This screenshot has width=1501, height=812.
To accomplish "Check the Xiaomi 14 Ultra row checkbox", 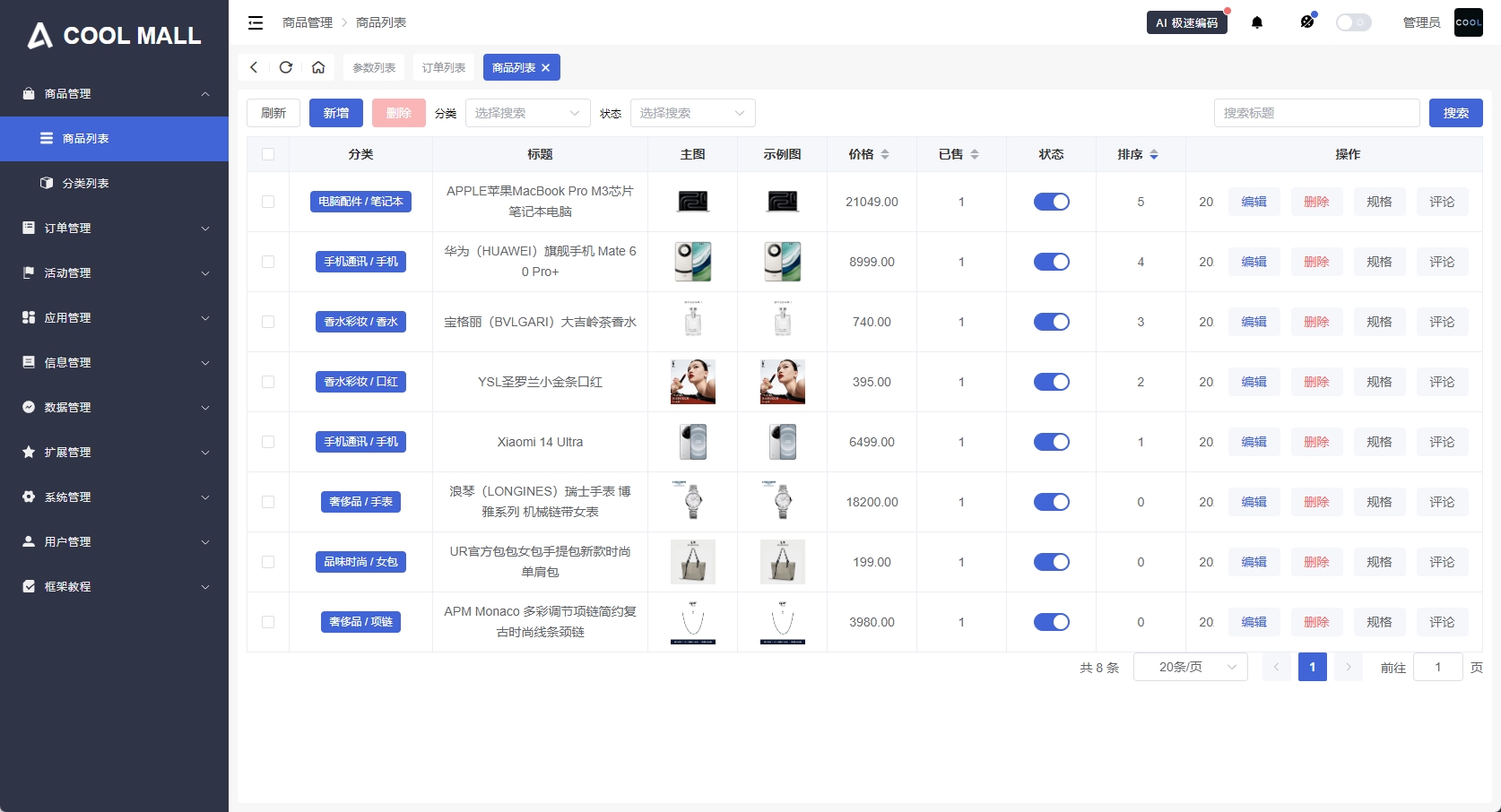I will coord(268,442).
